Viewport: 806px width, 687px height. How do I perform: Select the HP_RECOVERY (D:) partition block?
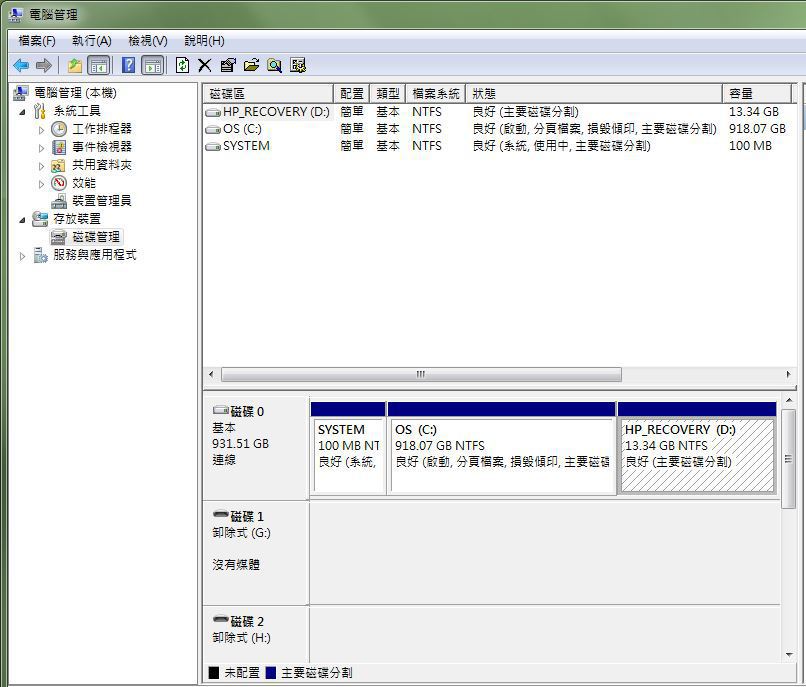tap(697, 447)
